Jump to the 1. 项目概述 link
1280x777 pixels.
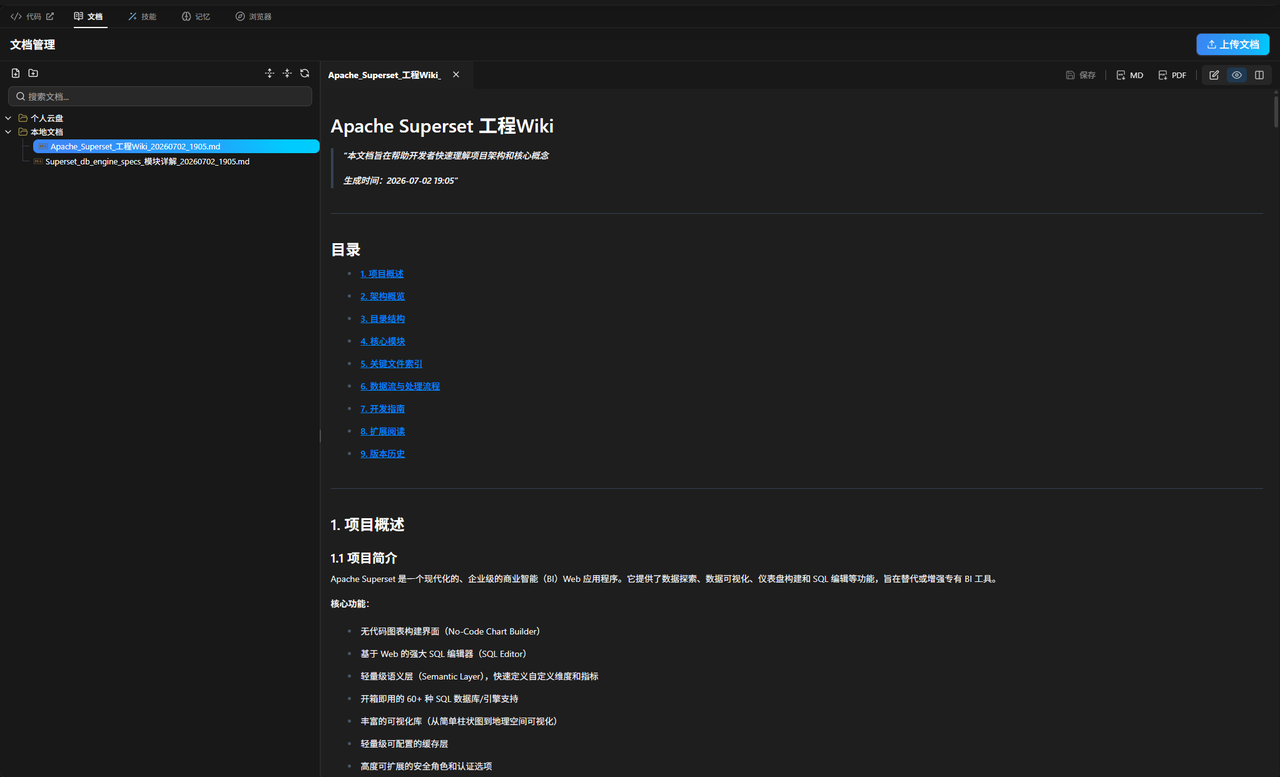tap(382, 274)
